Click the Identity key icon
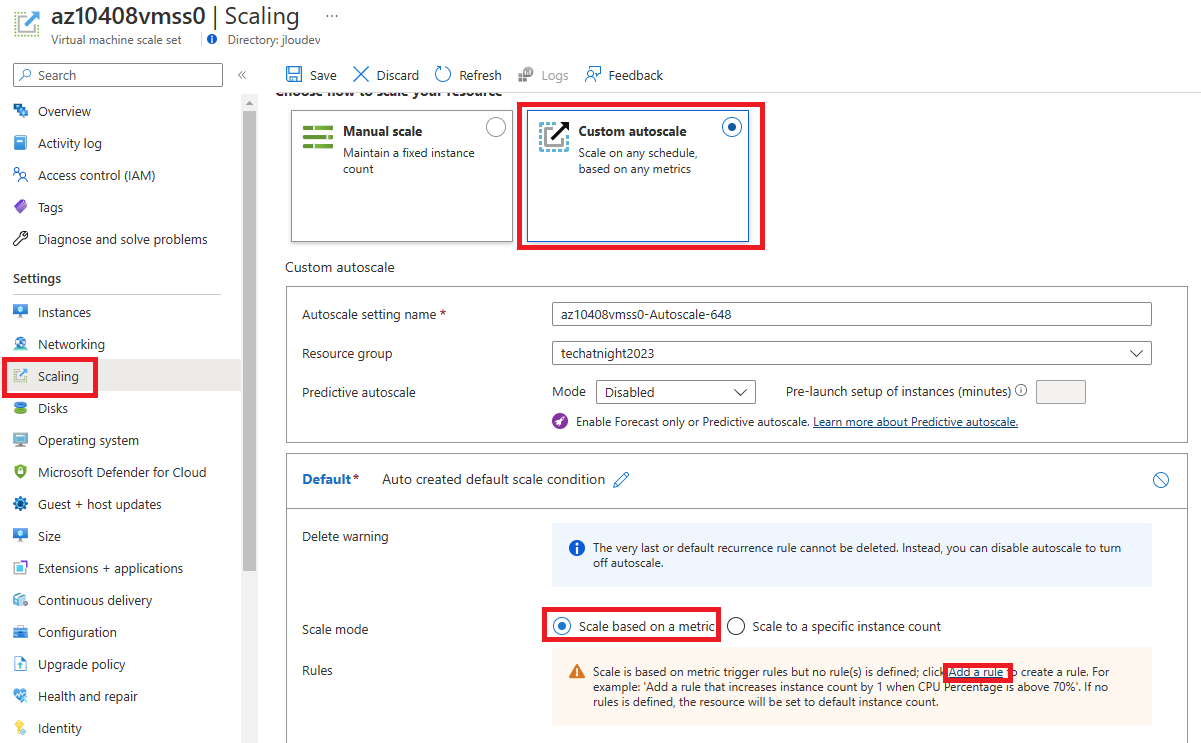1201x743 pixels. (21, 728)
